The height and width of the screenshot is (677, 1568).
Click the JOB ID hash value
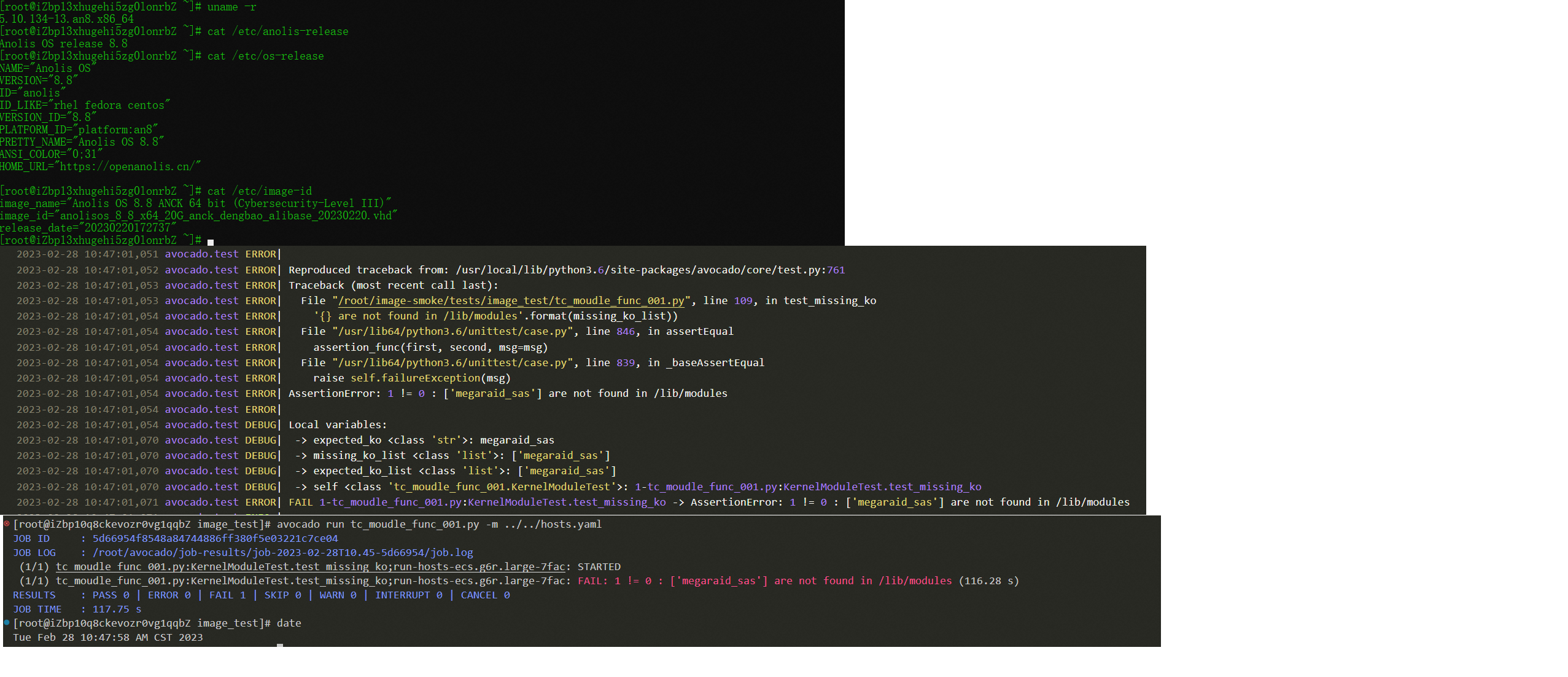click(215, 538)
